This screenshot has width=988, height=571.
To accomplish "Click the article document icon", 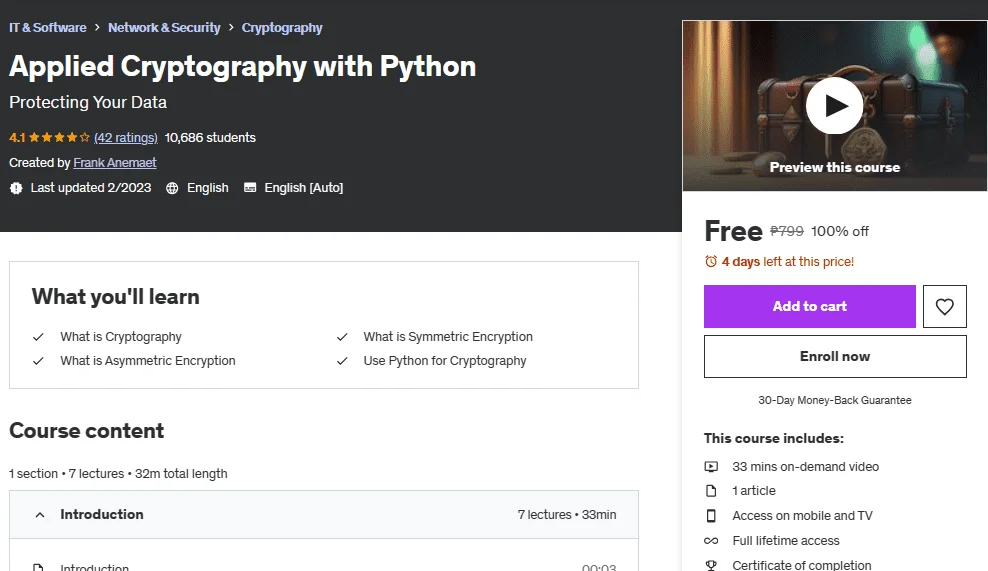I will (711, 491).
